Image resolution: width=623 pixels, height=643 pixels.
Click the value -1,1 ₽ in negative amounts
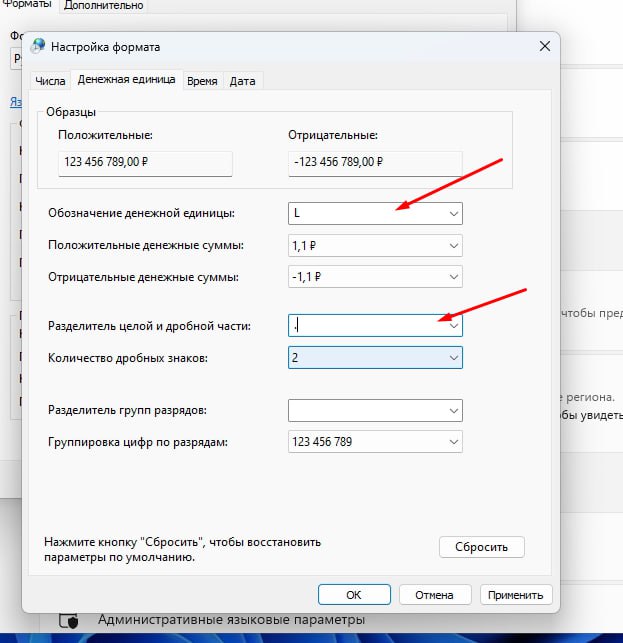pyautogui.click(x=307, y=277)
